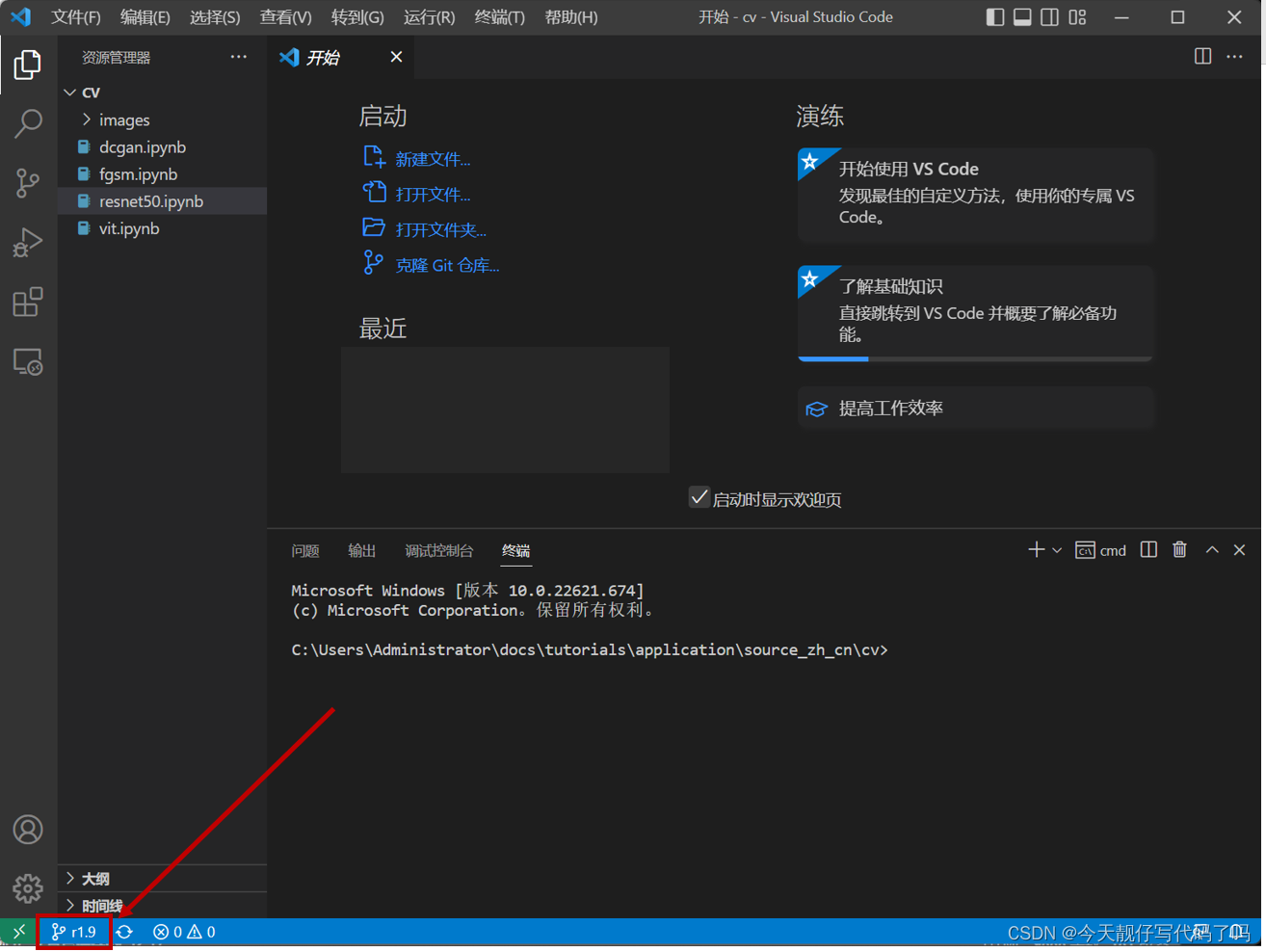Click the r1.9 branch indicator
This screenshot has height=952, width=1266.
(x=74, y=932)
